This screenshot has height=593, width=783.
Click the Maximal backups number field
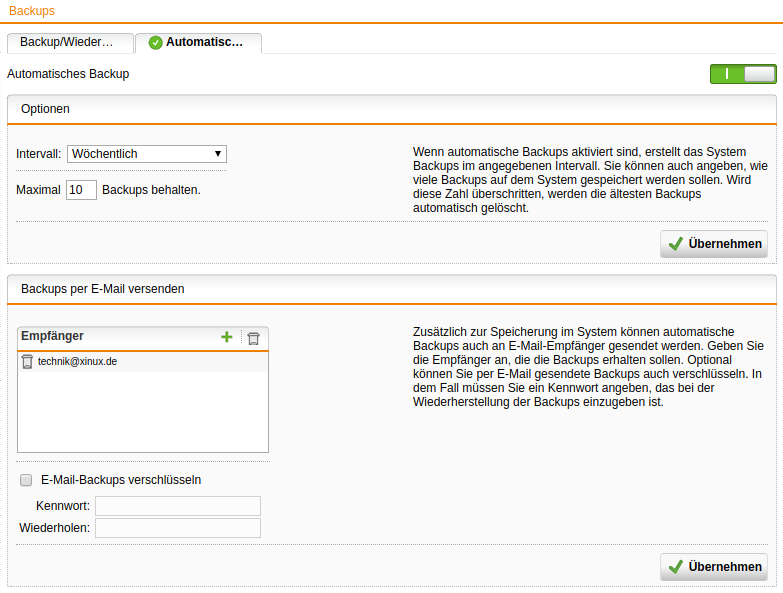click(x=81, y=190)
